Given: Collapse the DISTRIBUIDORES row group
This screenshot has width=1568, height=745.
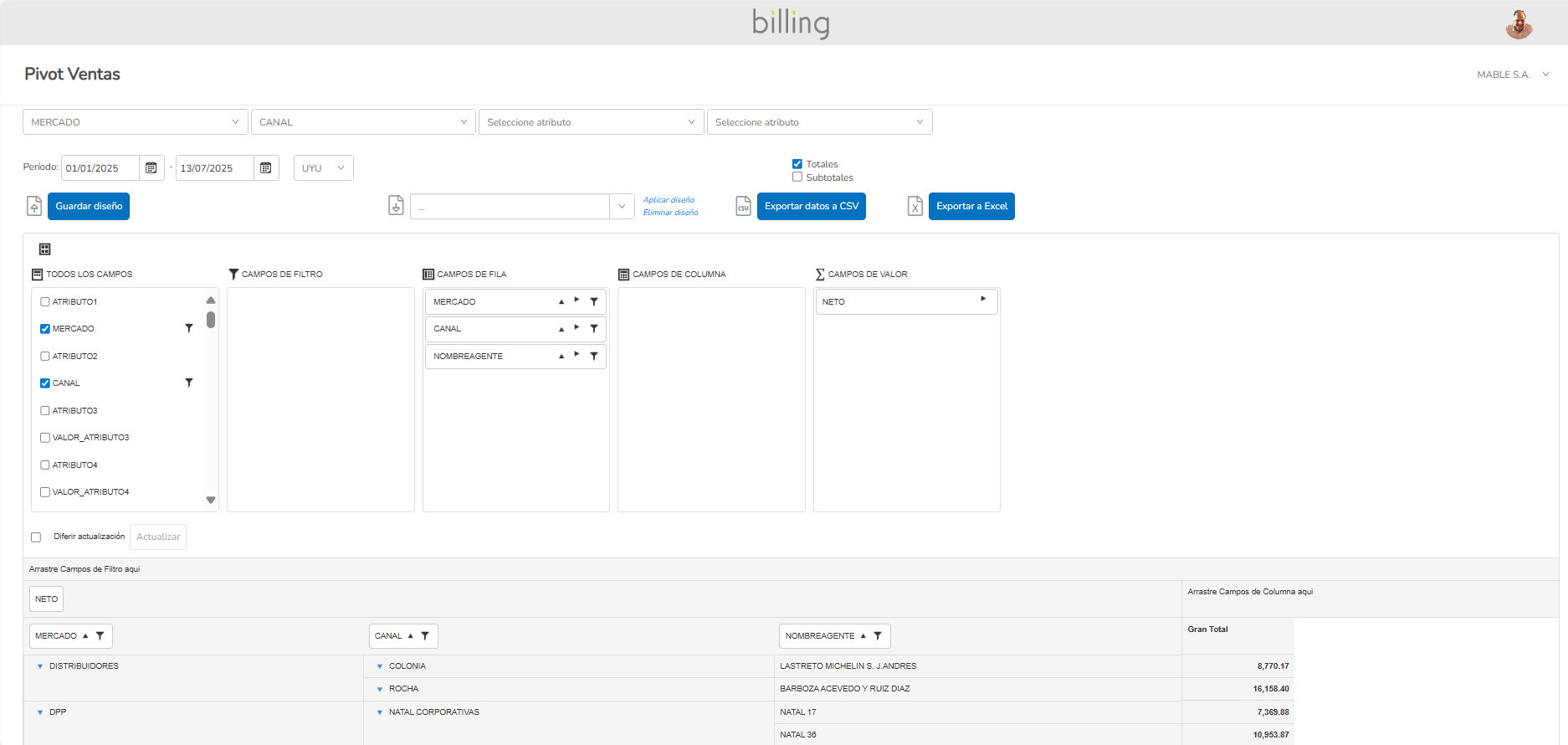Looking at the screenshot, I should 40,667.
